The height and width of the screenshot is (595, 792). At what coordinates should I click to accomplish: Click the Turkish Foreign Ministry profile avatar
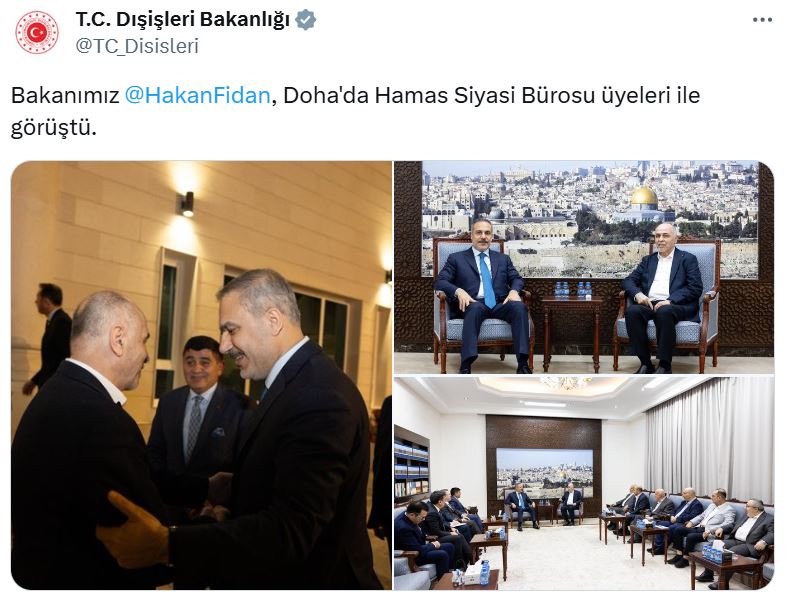36,33
